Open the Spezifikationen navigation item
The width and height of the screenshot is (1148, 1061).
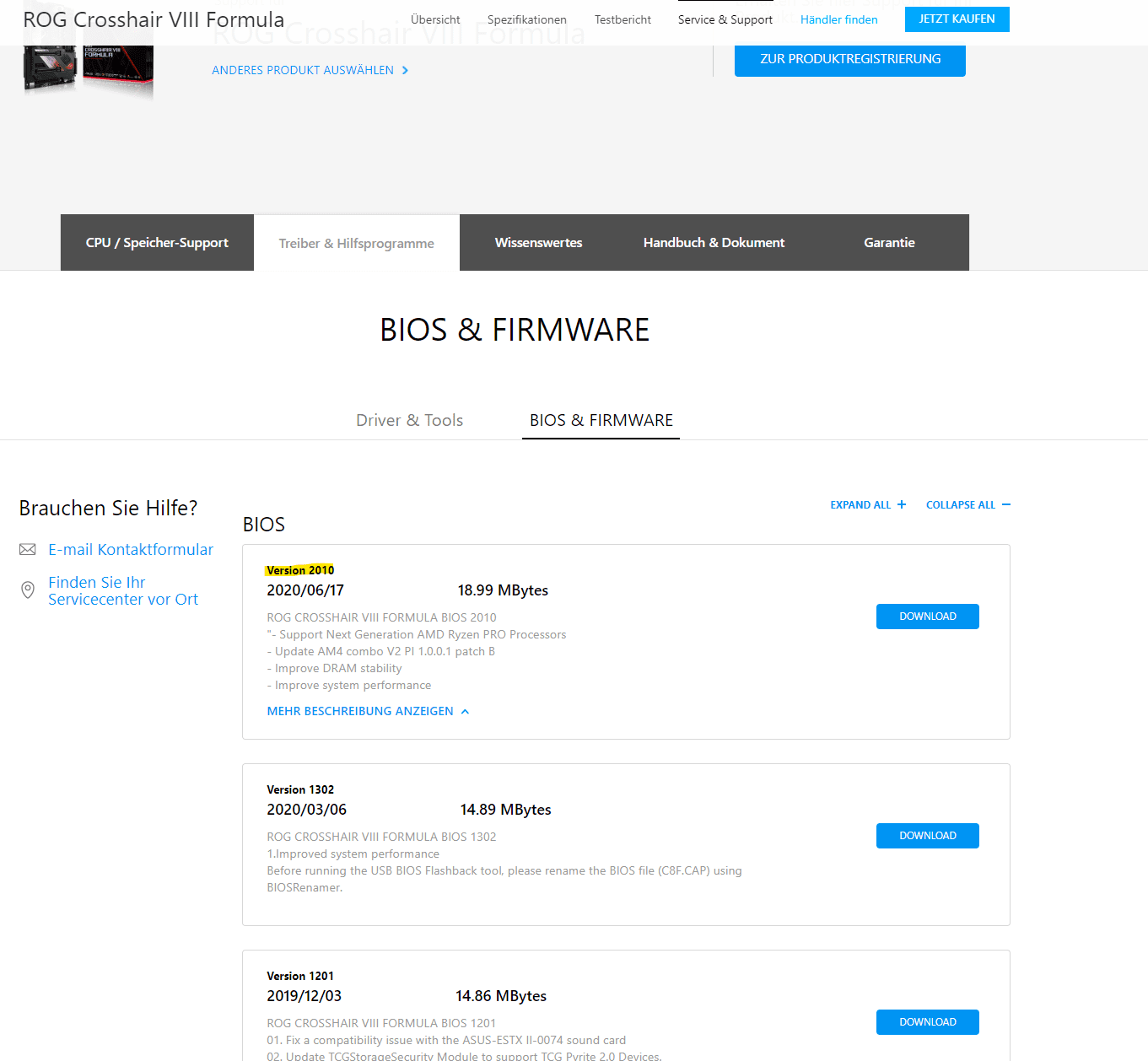(x=527, y=19)
